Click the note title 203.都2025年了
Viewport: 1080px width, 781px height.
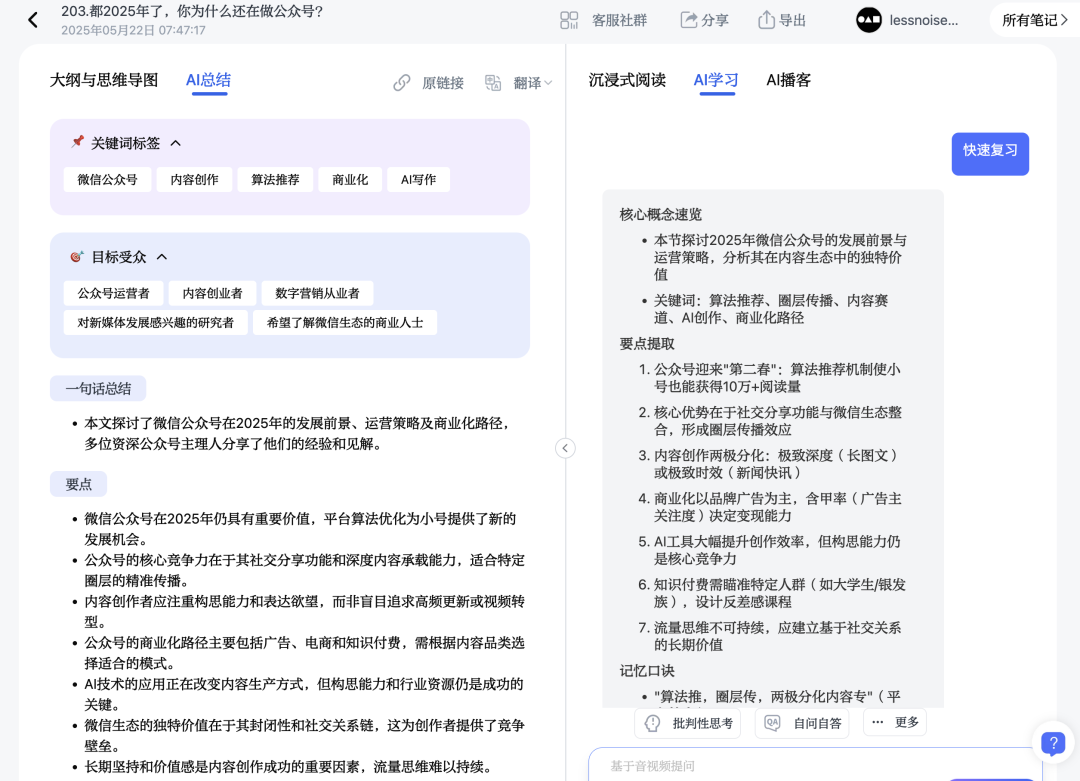click(191, 11)
